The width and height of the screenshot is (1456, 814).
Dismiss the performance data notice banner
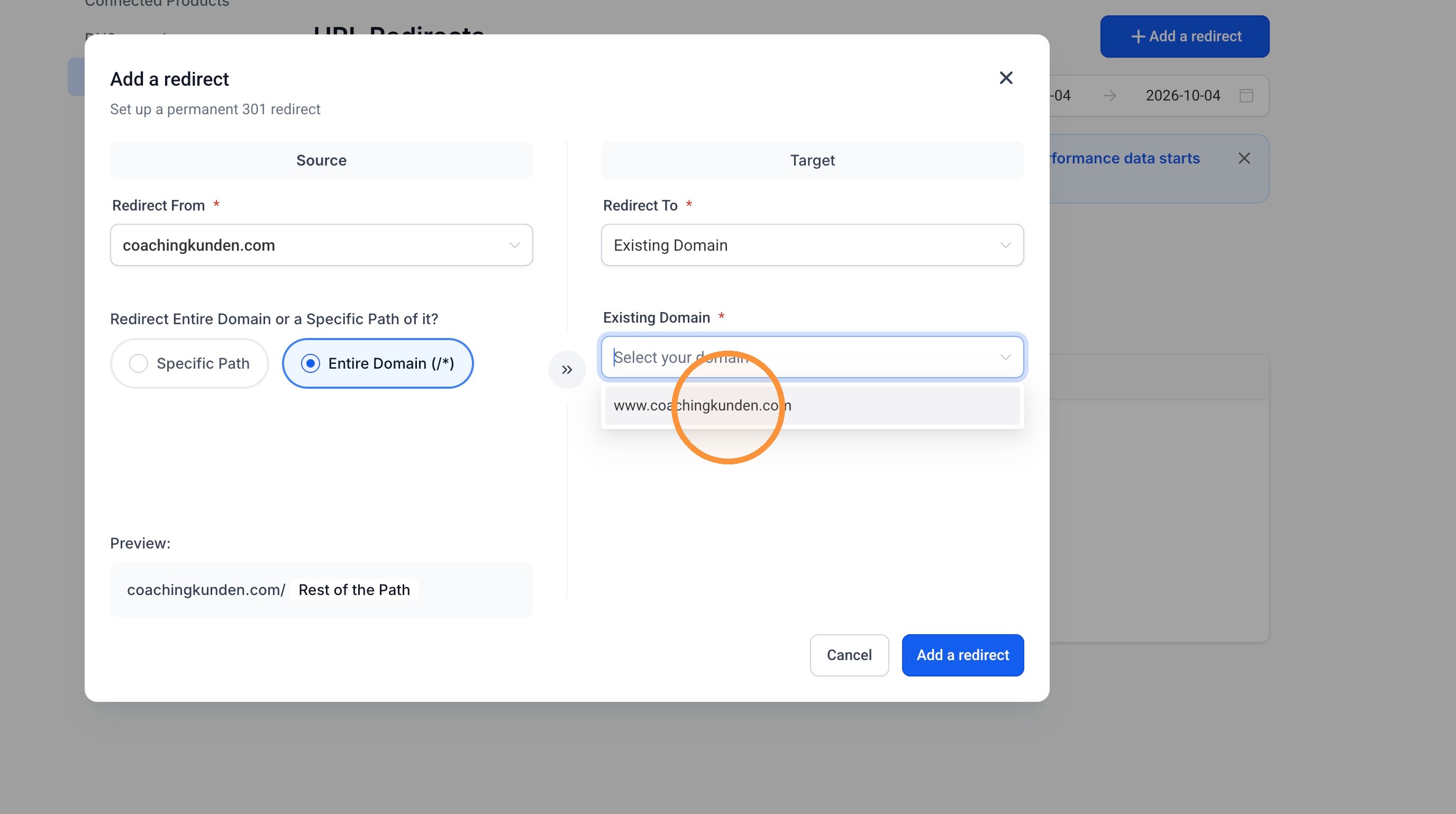pyautogui.click(x=1244, y=158)
